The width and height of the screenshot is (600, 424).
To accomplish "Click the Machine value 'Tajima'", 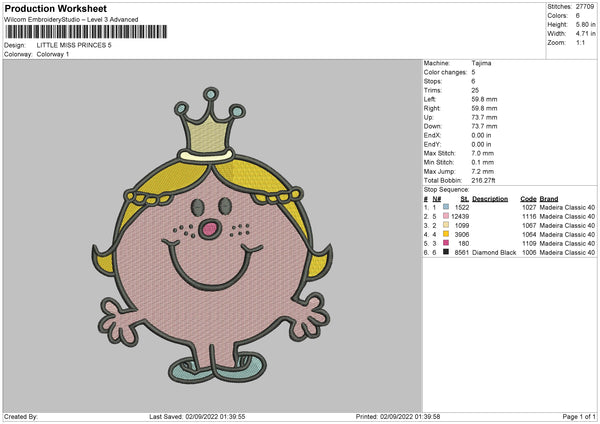I will (x=481, y=63).
